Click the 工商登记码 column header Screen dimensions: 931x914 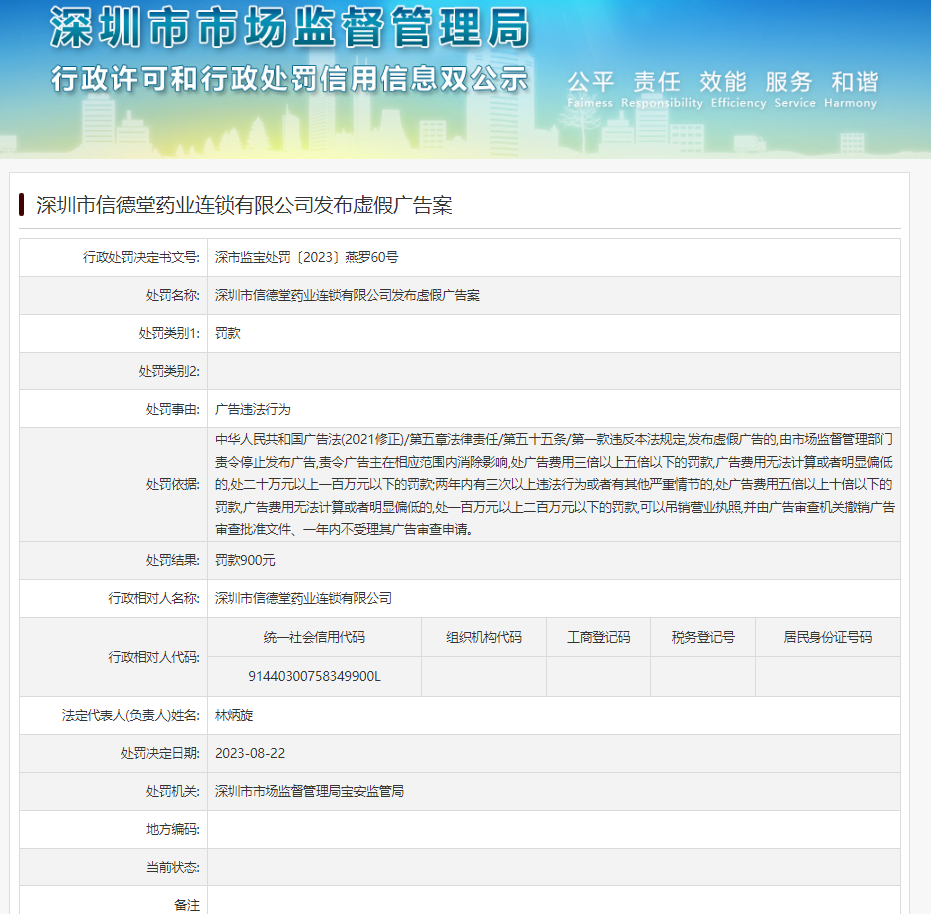tap(598, 637)
